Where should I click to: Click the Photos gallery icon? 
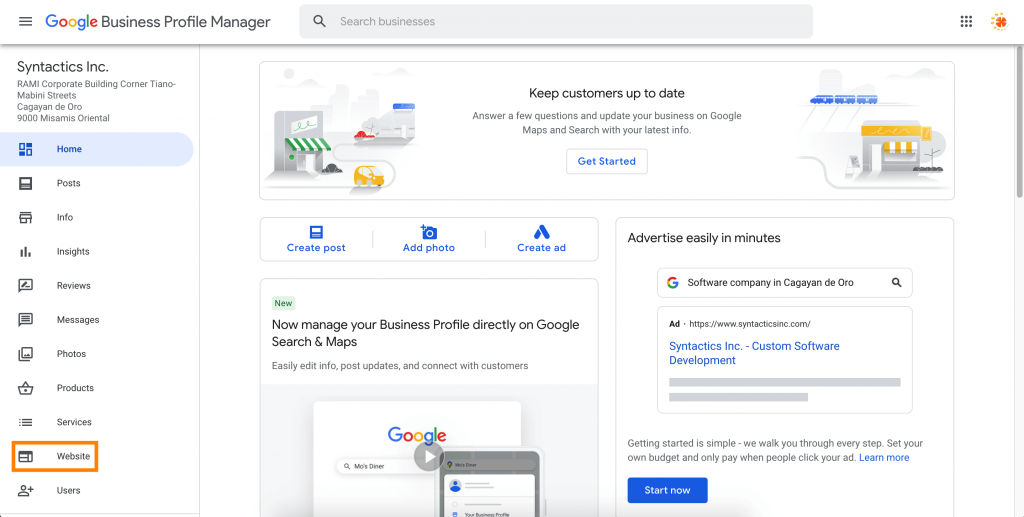[x=25, y=354]
